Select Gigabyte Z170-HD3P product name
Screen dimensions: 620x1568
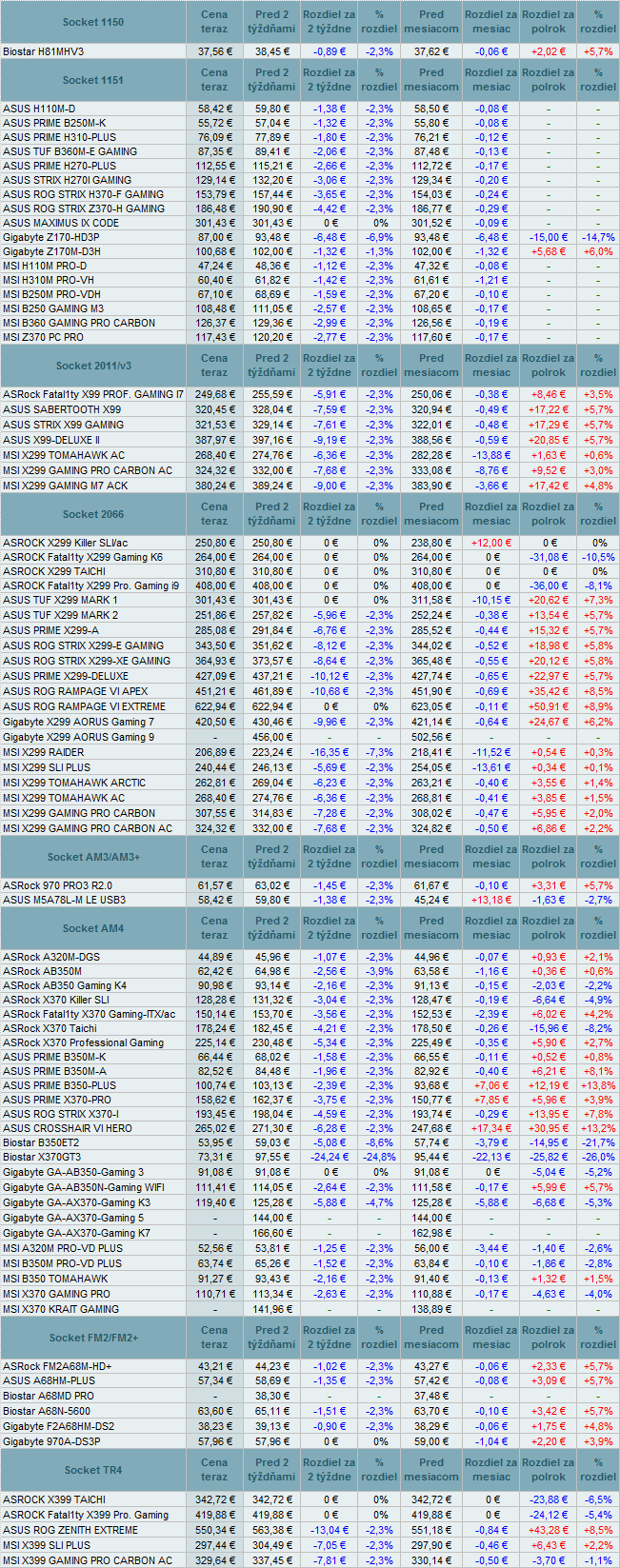click(50, 237)
